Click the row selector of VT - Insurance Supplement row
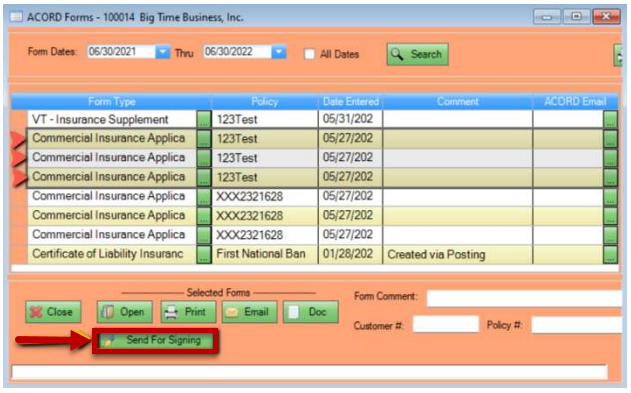 19,119
